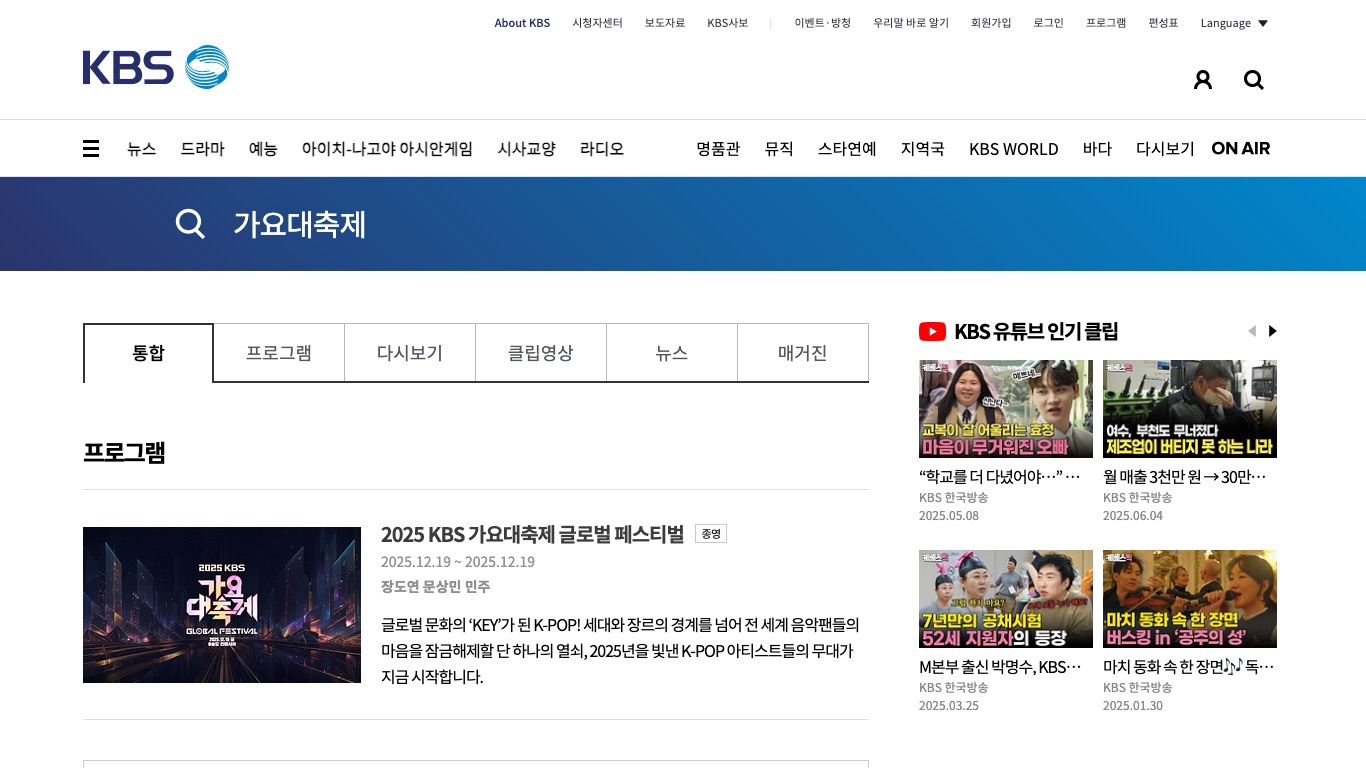Play the 버스킹 in 공주의 성 clip

click(1190, 599)
